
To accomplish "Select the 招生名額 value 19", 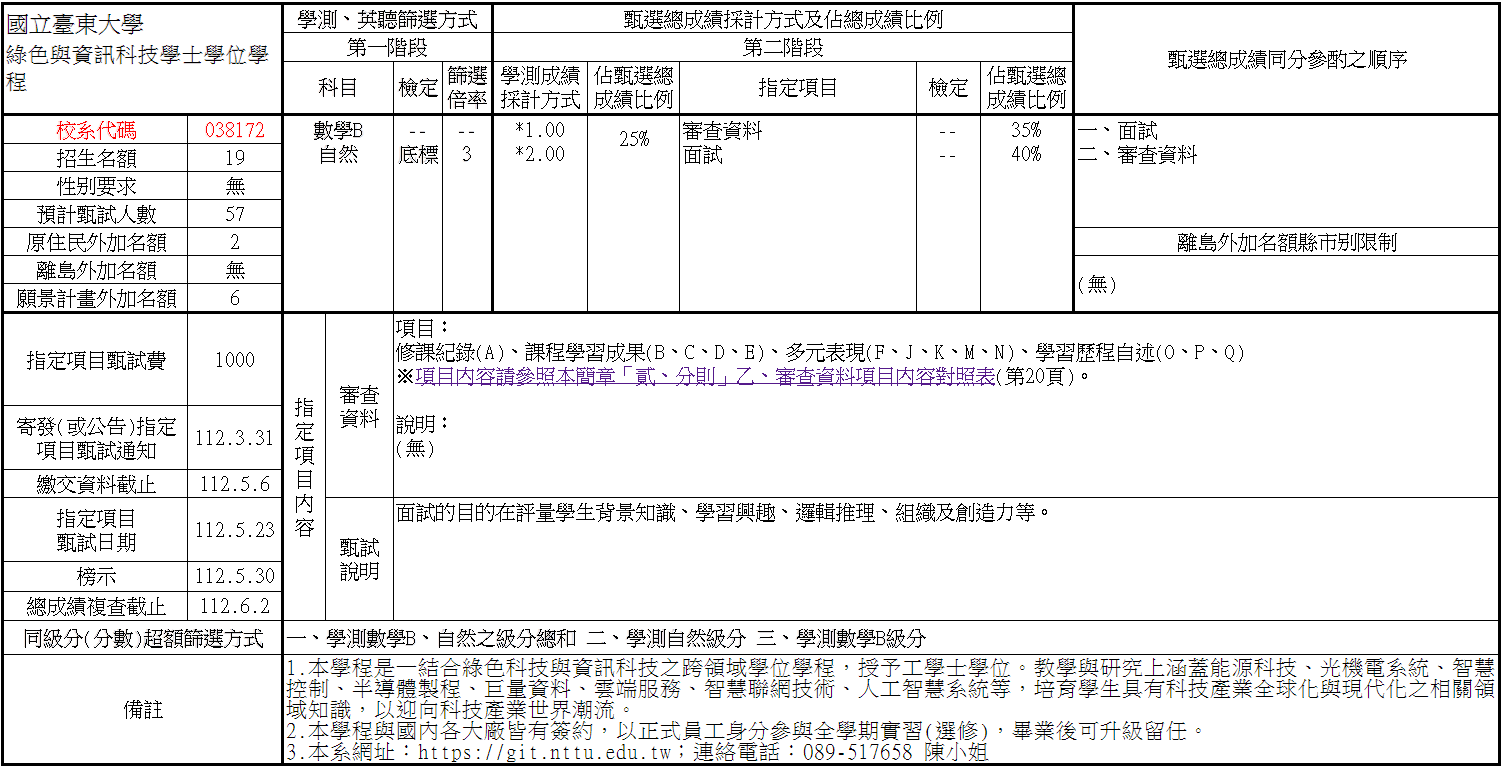I will pos(235,158).
